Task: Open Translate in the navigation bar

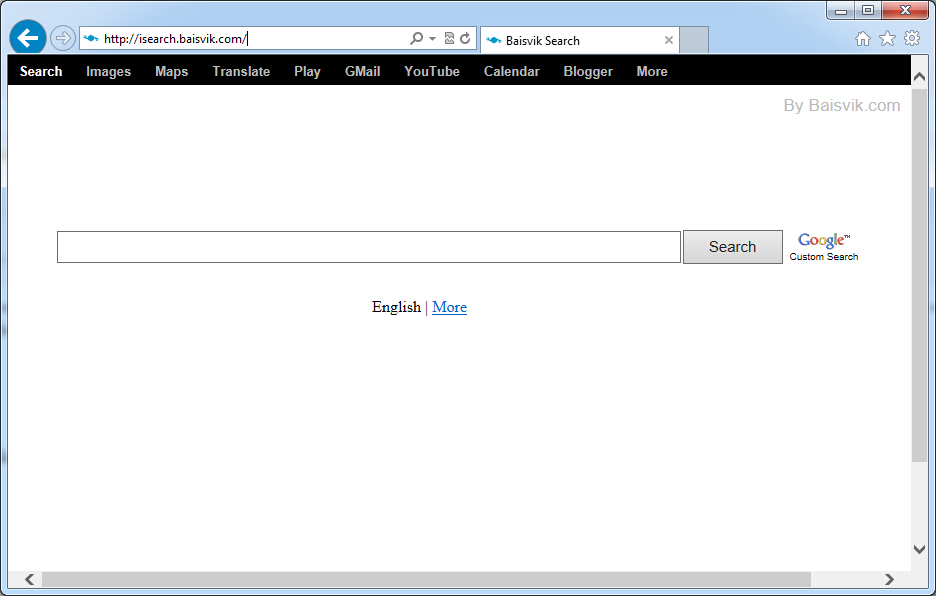Action: (x=241, y=72)
